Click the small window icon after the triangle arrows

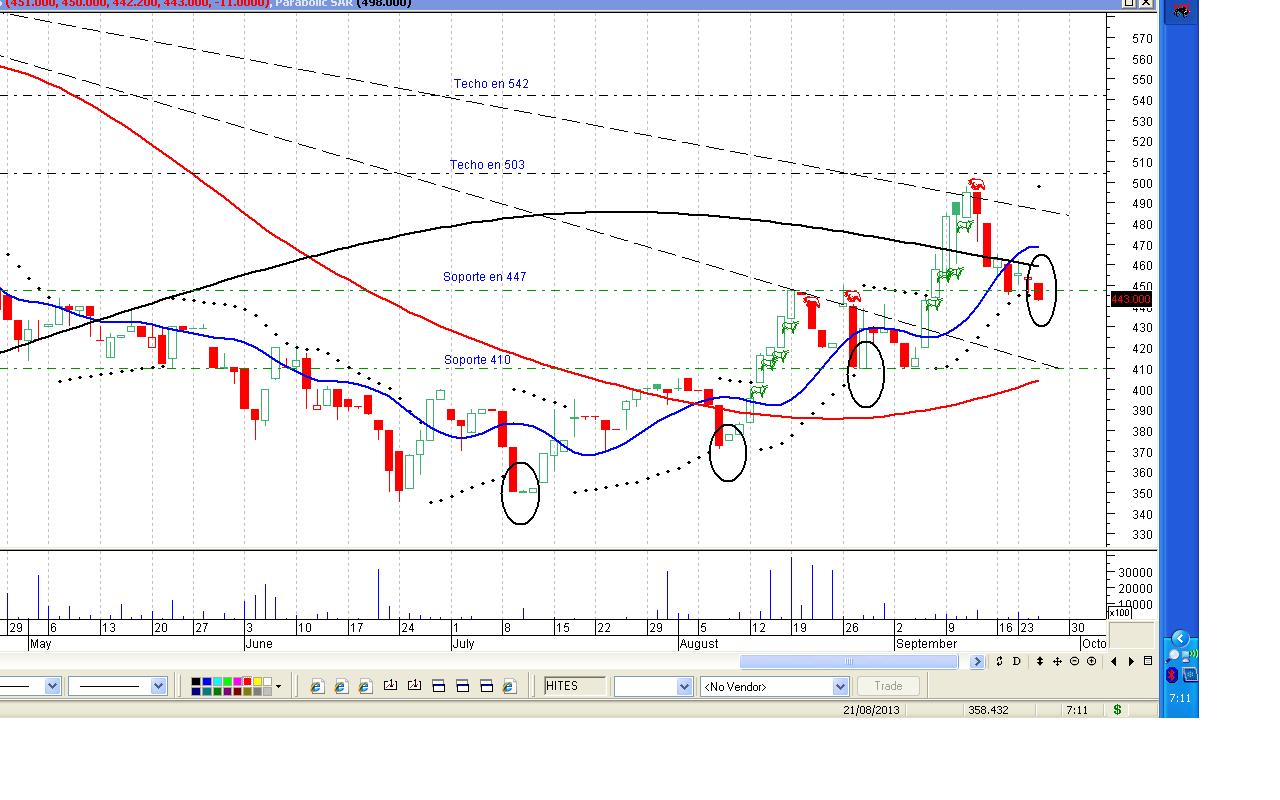click(1147, 661)
